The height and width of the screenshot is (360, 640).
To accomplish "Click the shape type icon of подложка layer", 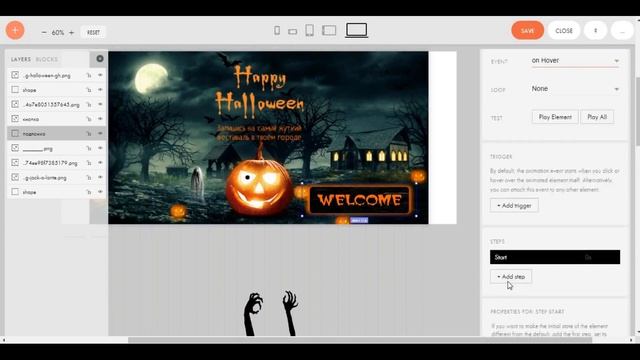I will click(15, 133).
